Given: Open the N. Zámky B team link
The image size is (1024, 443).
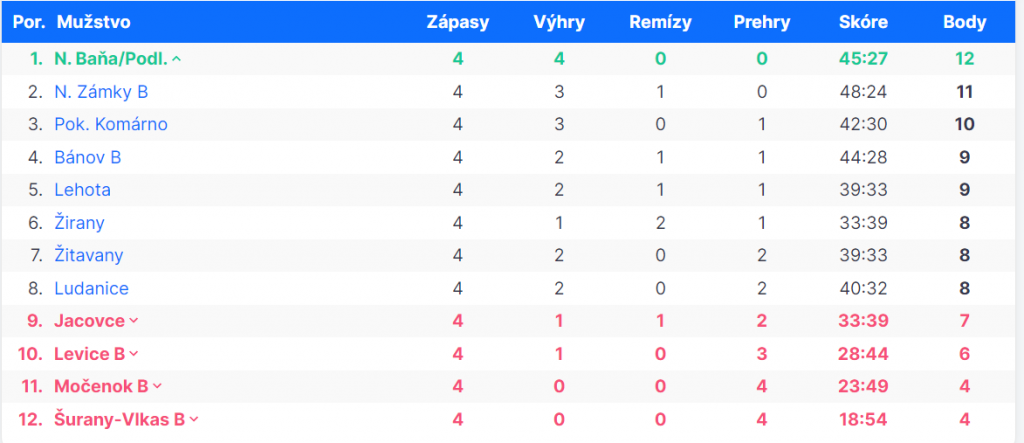Looking at the screenshot, I should click(101, 92).
